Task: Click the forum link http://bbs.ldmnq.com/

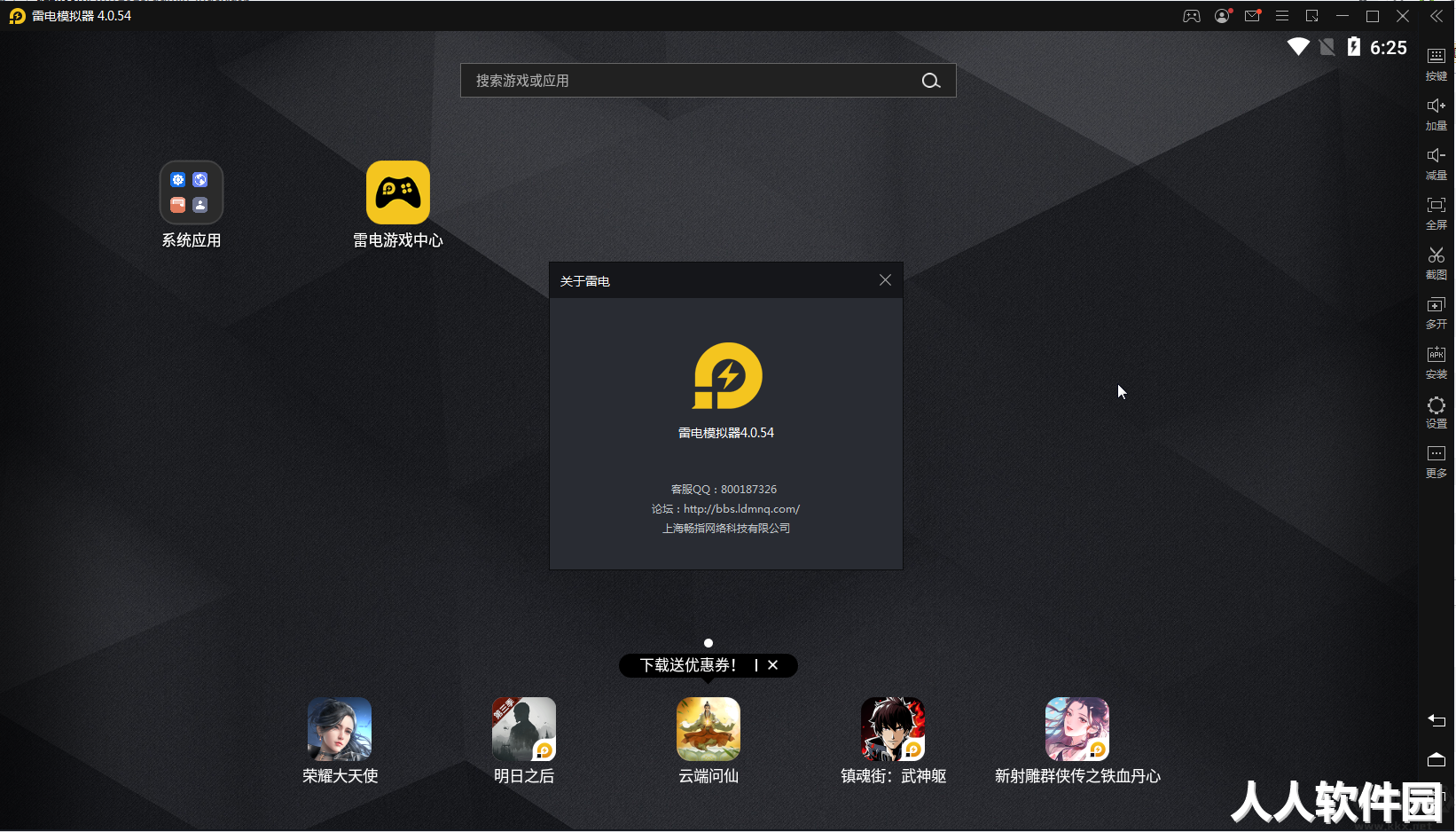Action: tap(741, 509)
